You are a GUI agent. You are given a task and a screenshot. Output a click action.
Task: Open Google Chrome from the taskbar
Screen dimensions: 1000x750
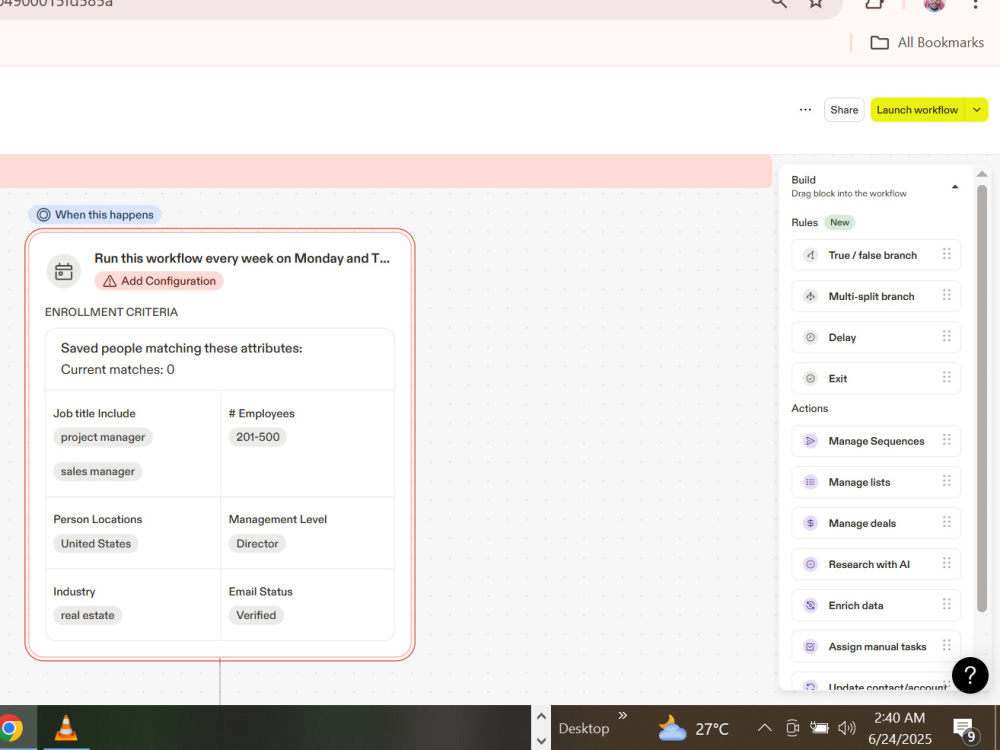[x=10, y=728]
